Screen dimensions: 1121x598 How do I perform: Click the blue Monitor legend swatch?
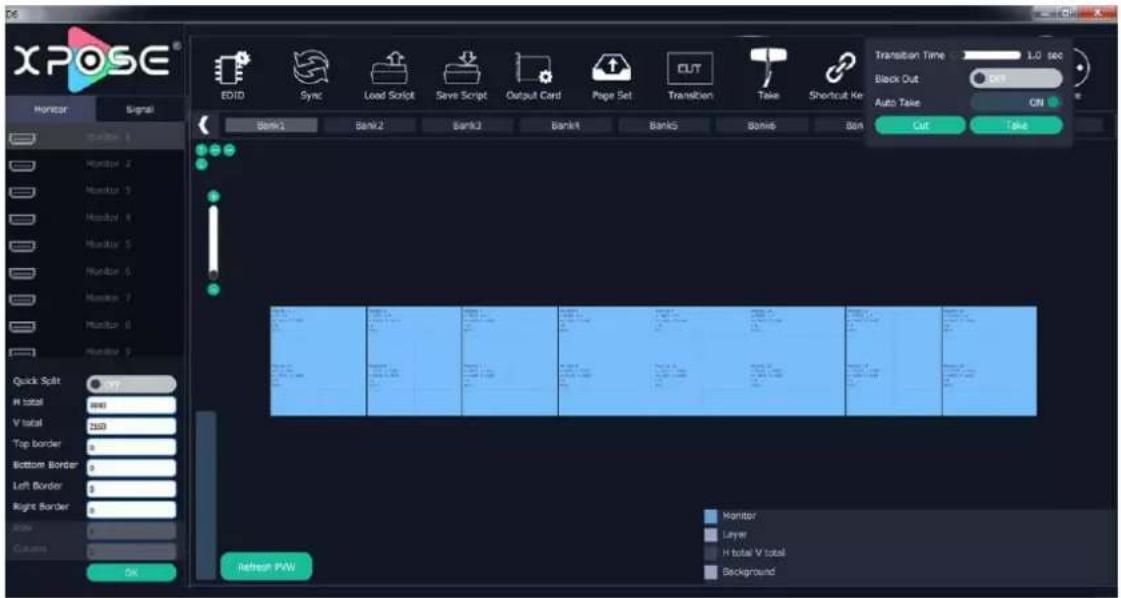tap(710, 516)
